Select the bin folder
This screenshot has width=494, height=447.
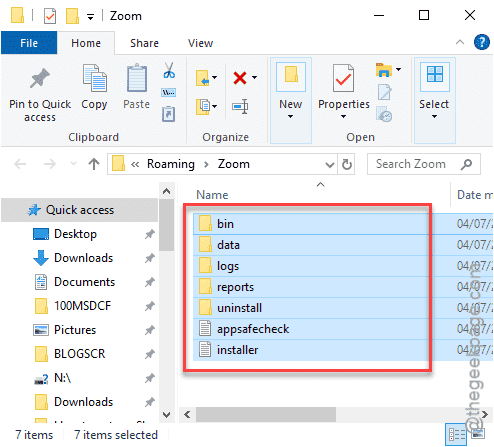(225, 224)
